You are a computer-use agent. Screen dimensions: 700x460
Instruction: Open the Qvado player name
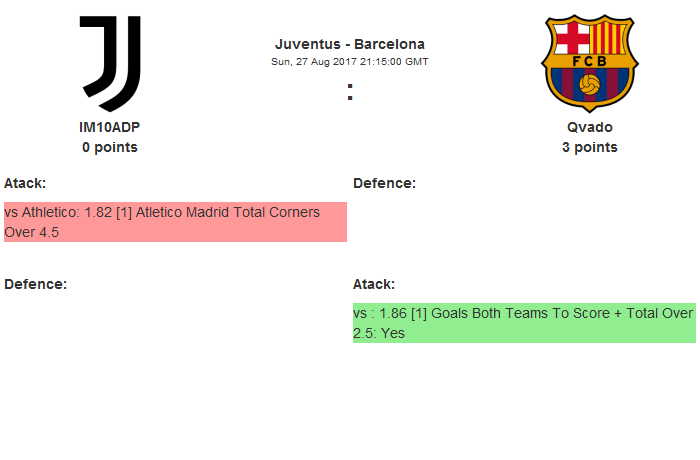589,128
